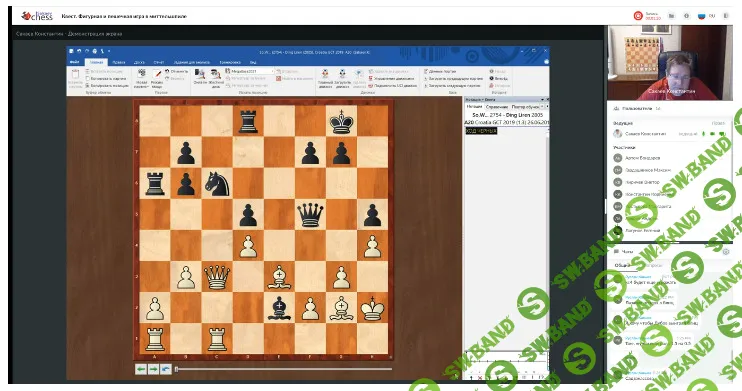Click the highlighted ХОД ЧЕРНЫХ text
The width and height of the screenshot is (742, 391).
(x=481, y=131)
